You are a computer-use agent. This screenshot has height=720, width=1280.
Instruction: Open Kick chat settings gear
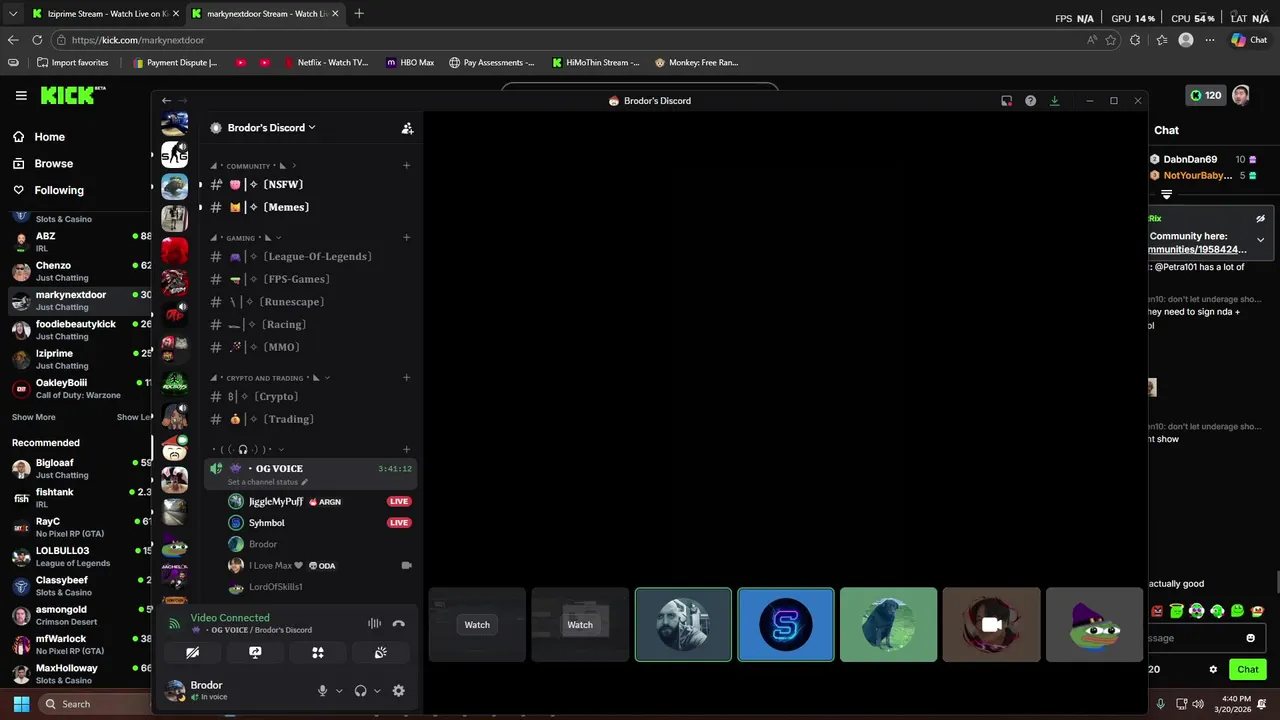coord(1213,670)
